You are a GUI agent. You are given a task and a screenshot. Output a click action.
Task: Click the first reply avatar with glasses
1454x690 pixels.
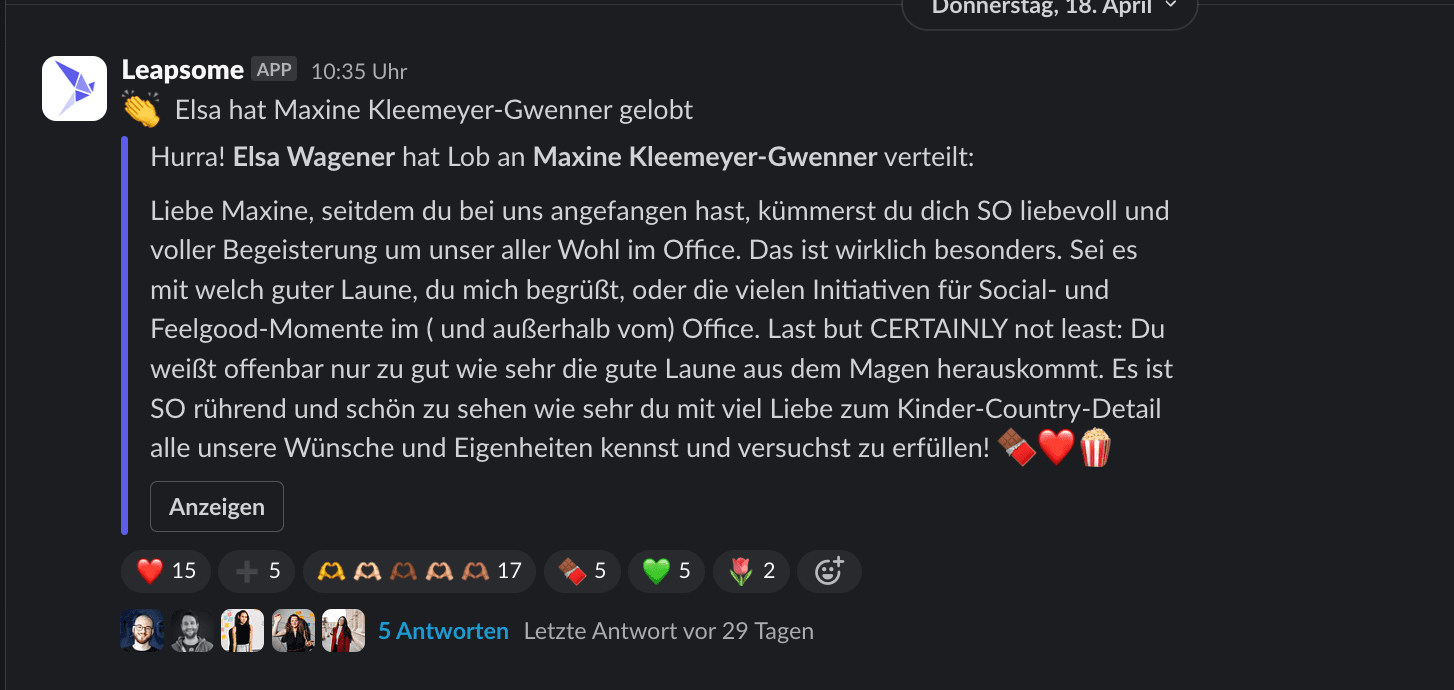pyautogui.click(x=141, y=631)
